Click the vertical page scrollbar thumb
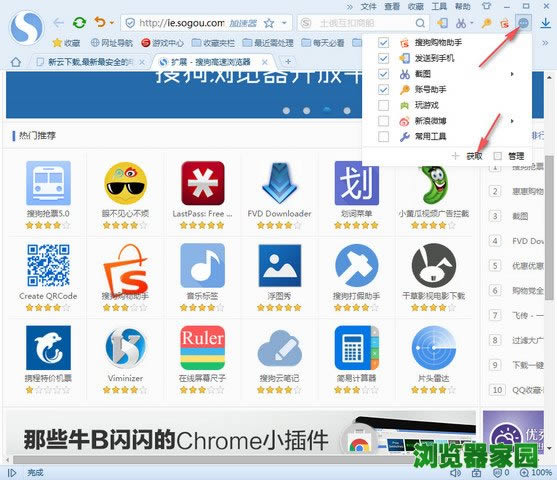557x480 pixels. tap(549, 227)
